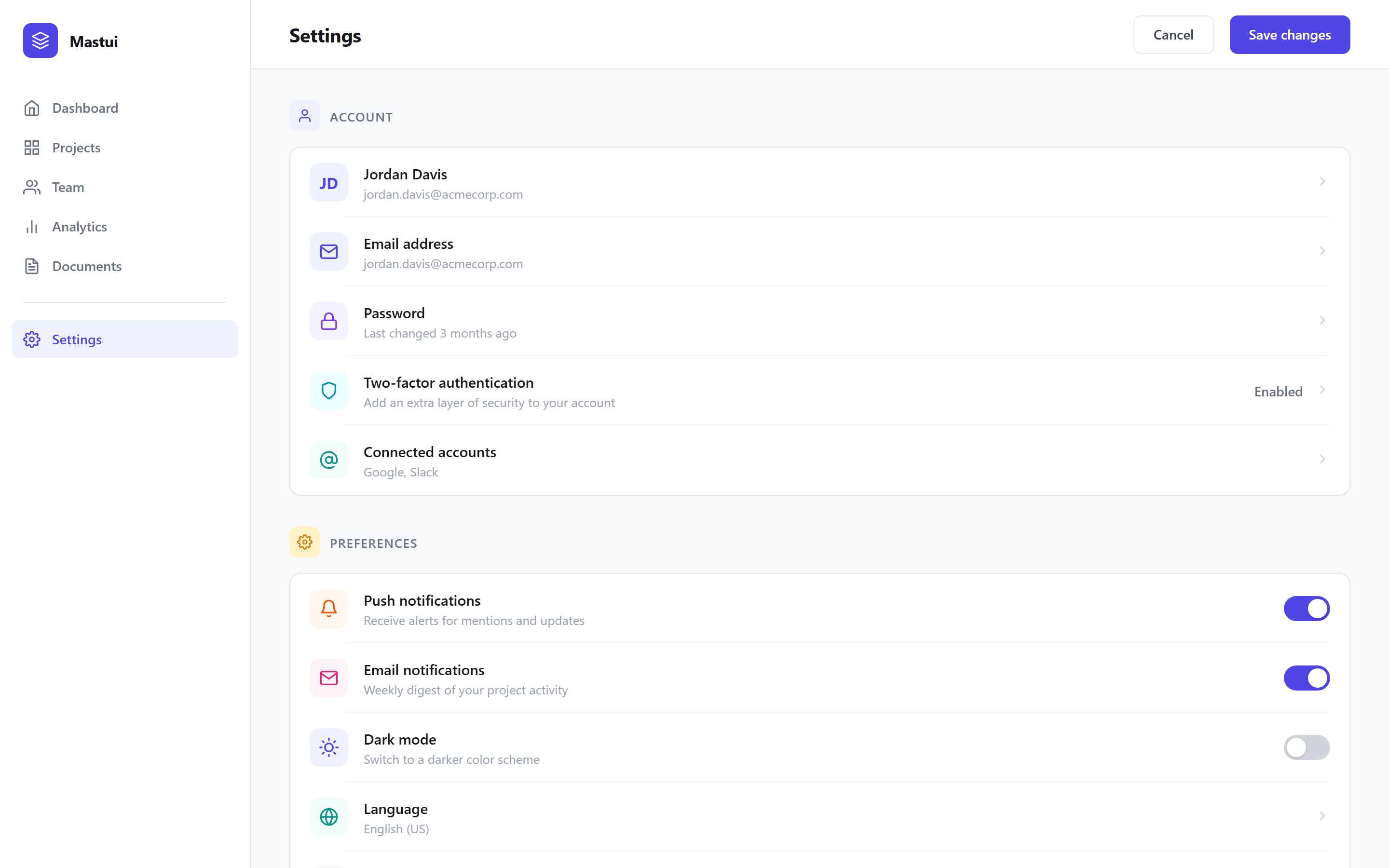Viewport: 1389px width, 868px height.
Task: Click the ACCOUNT section heading
Action: click(x=362, y=117)
